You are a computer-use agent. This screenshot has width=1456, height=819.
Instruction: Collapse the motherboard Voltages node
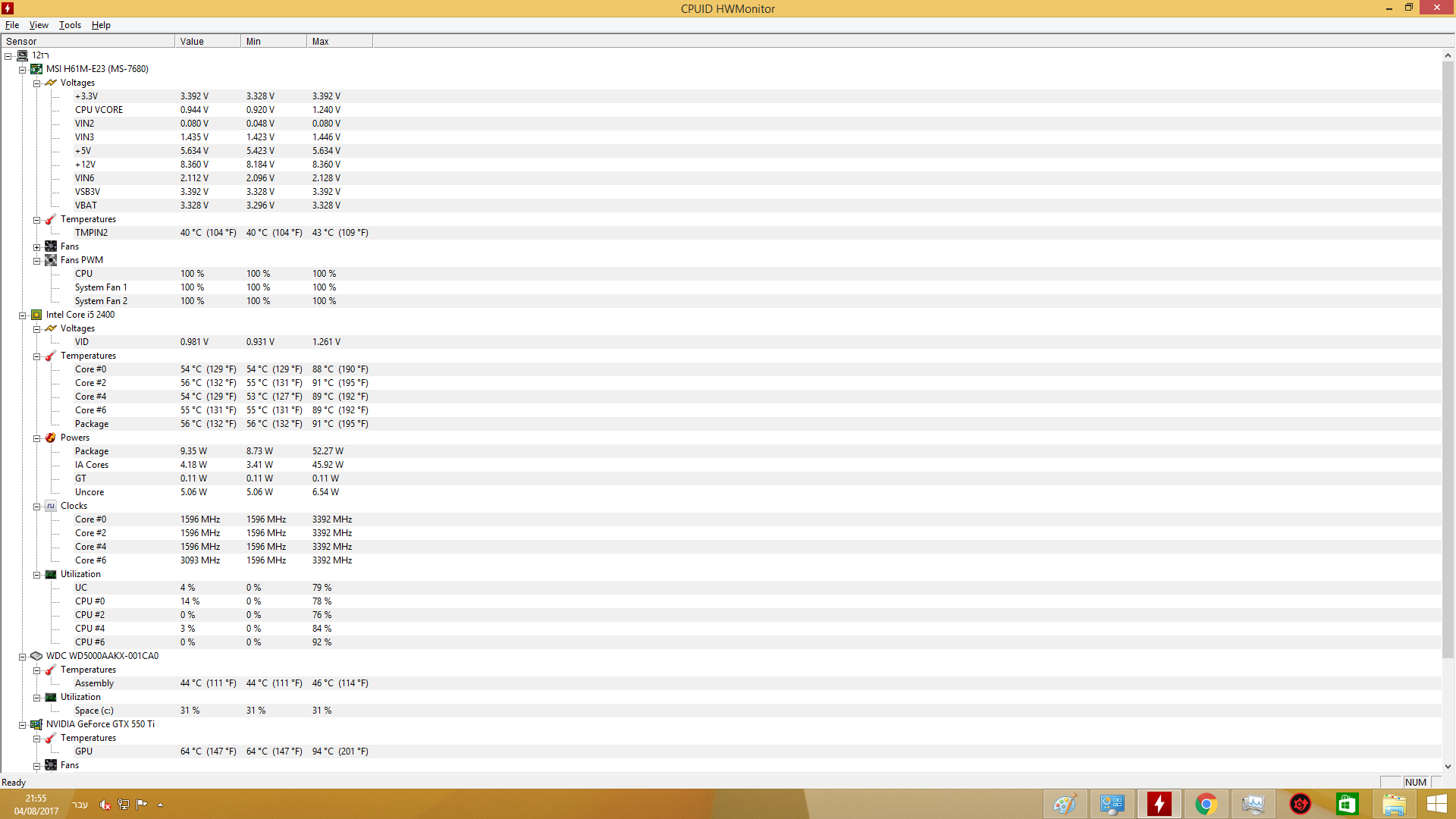tap(36, 83)
